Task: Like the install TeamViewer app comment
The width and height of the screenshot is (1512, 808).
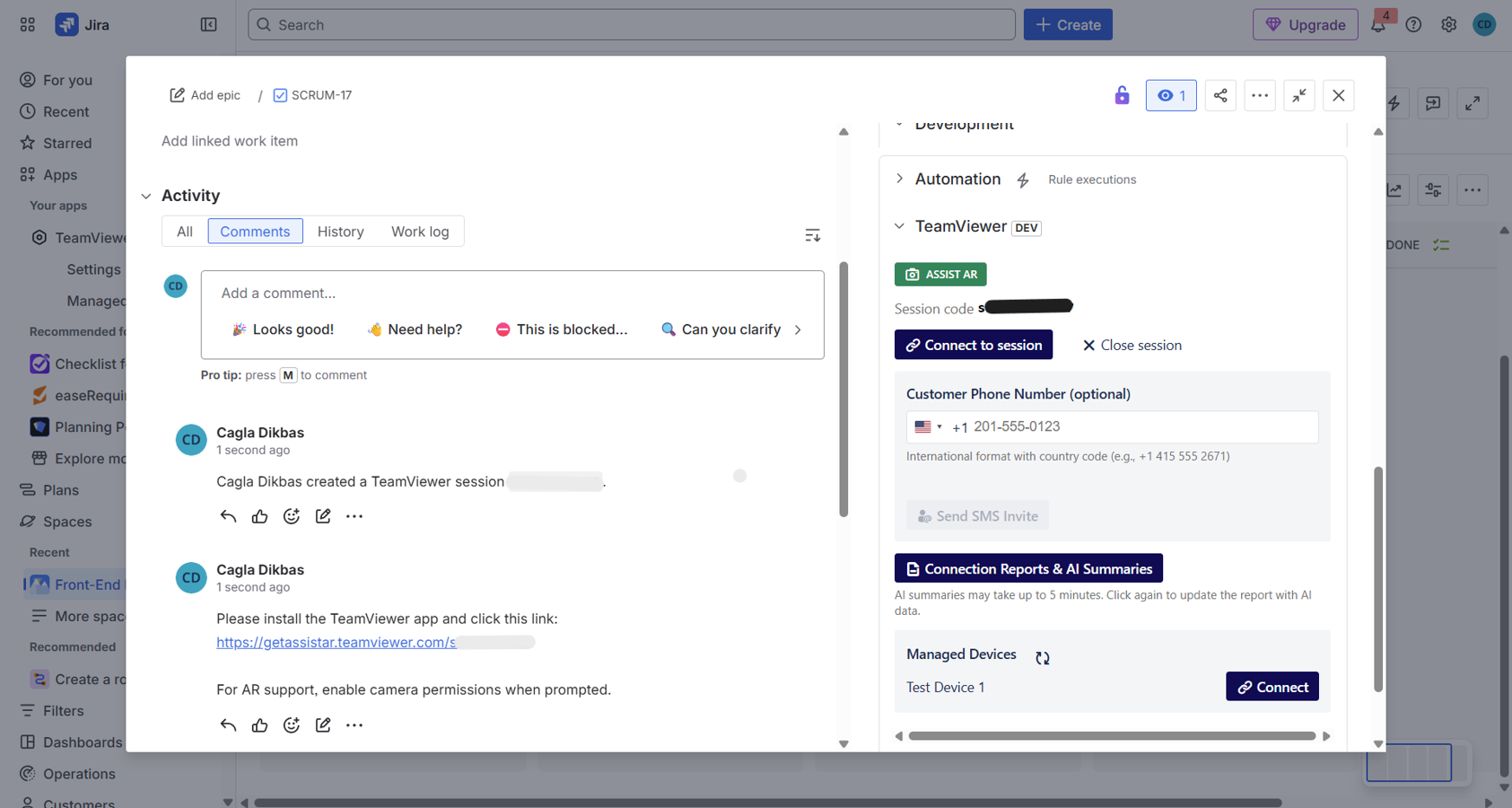Action: (x=260, y=725)
